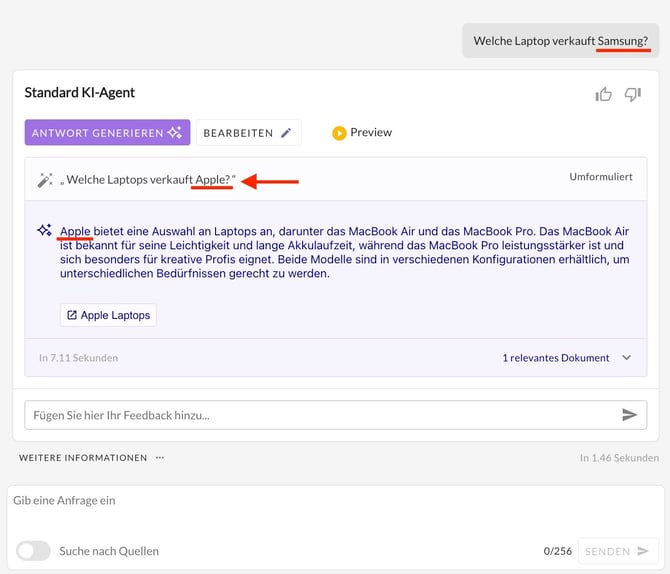Click the Preview label
Image resolution: width=670 pixels, height=574 pixels.
(x=371, y=133)
